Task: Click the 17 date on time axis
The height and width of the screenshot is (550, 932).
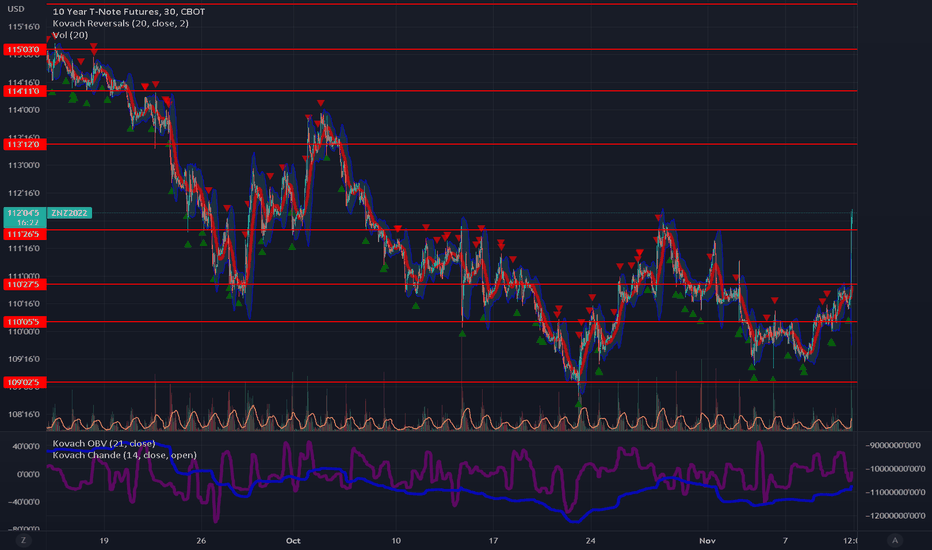Action: 493,540
